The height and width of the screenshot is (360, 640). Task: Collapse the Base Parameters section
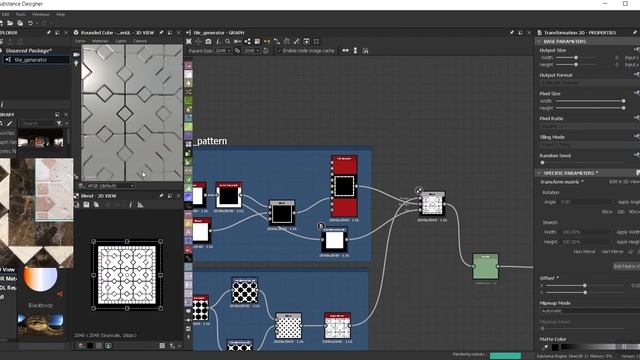click(539, 41)
